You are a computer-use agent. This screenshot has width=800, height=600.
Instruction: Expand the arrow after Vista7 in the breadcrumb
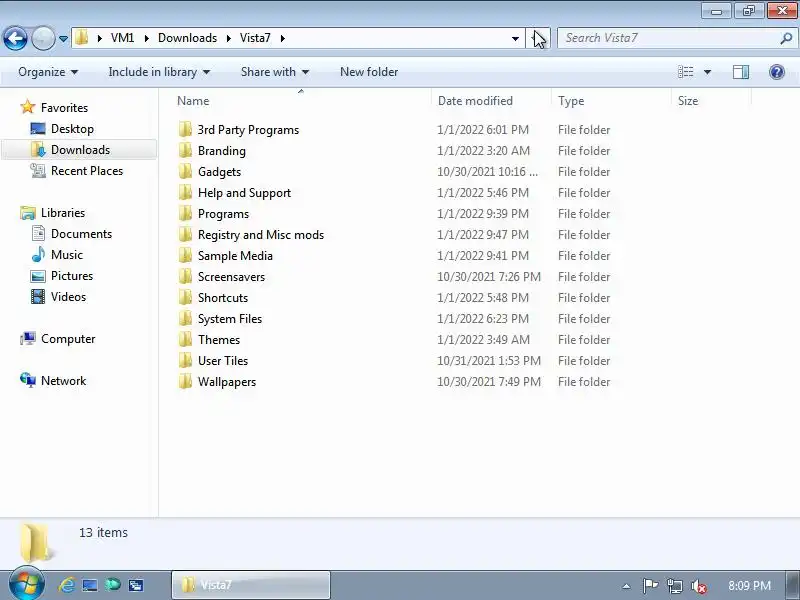282,38
